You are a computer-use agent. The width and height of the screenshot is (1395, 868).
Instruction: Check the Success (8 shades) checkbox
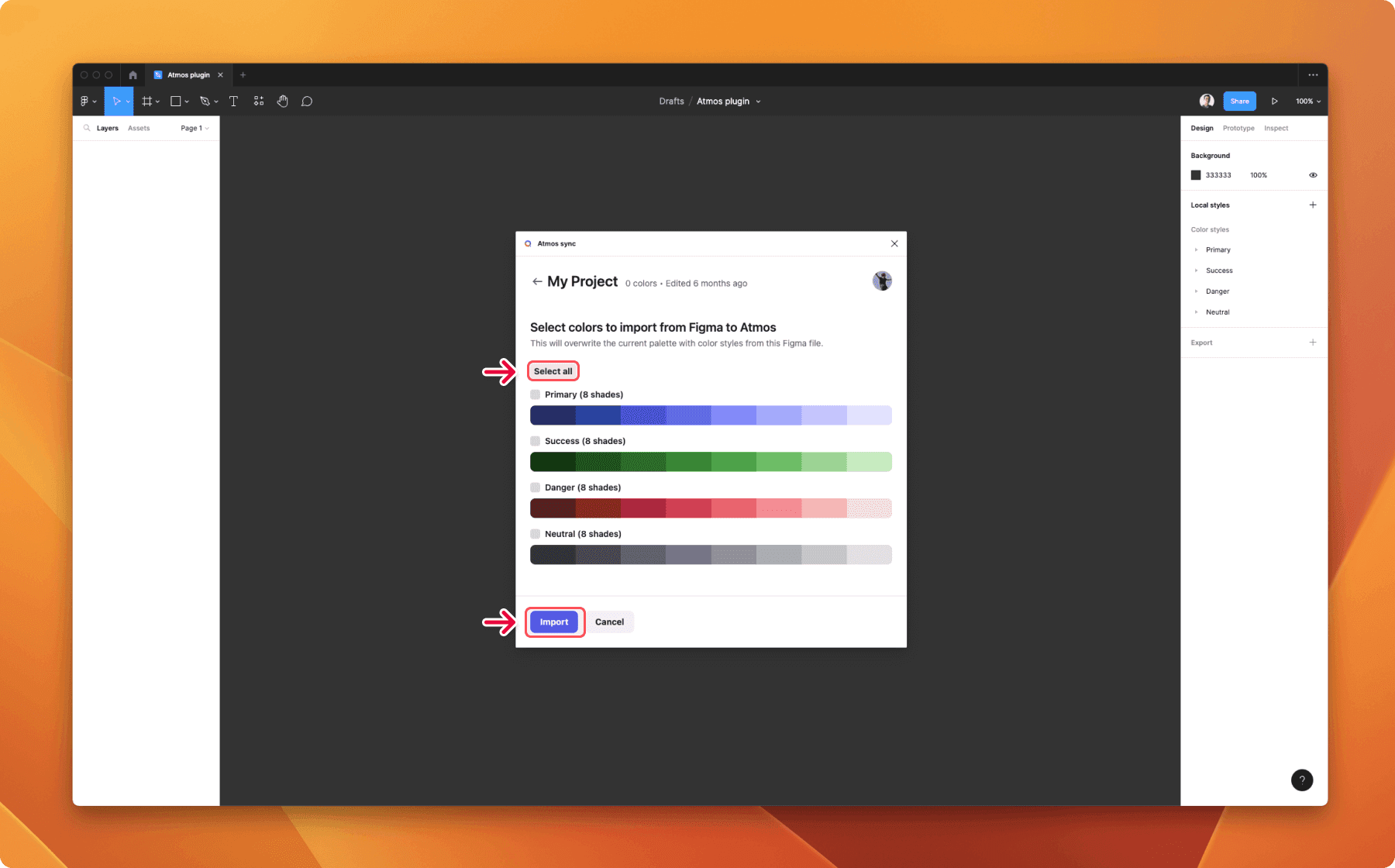(x=535, y=440)
